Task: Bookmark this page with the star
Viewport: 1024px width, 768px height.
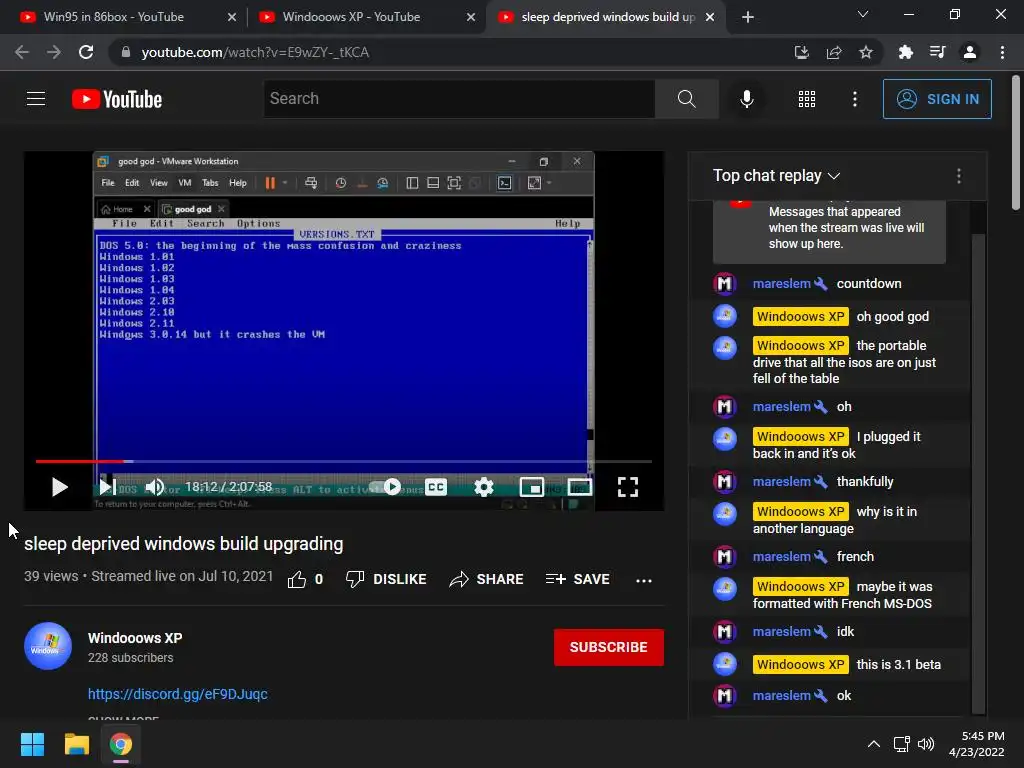Action: [x=866, y=52]
